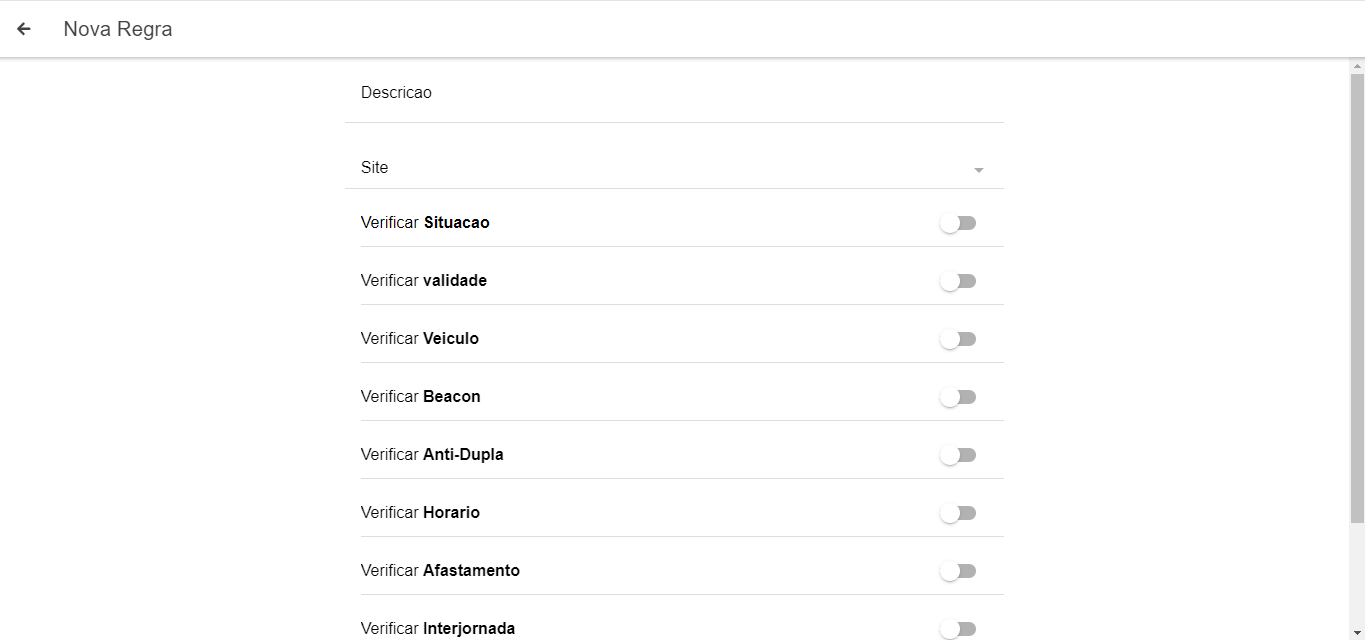Click the Verificar Situacao label text

(x=425, y=223)
